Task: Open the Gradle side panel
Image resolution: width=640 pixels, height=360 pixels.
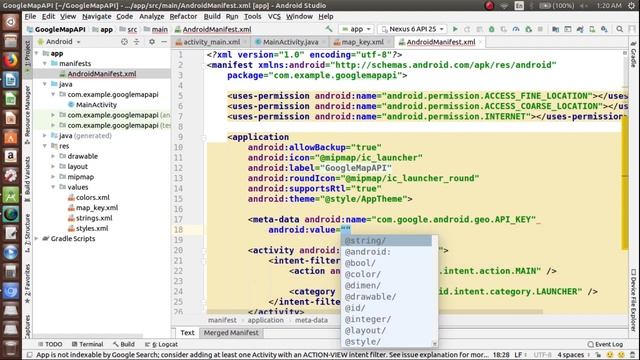Action: pyautogui.click(x=633, y=55)
